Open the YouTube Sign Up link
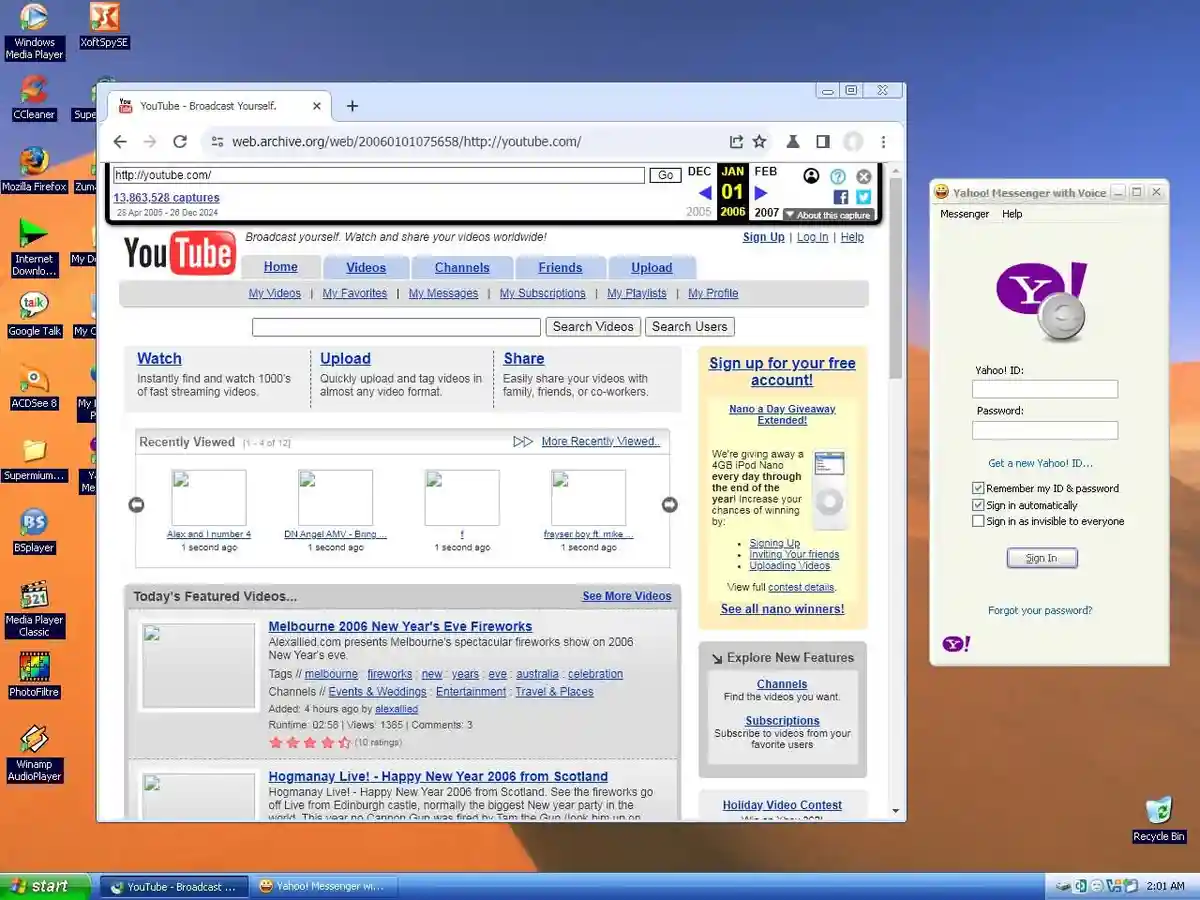 point(763,237)
